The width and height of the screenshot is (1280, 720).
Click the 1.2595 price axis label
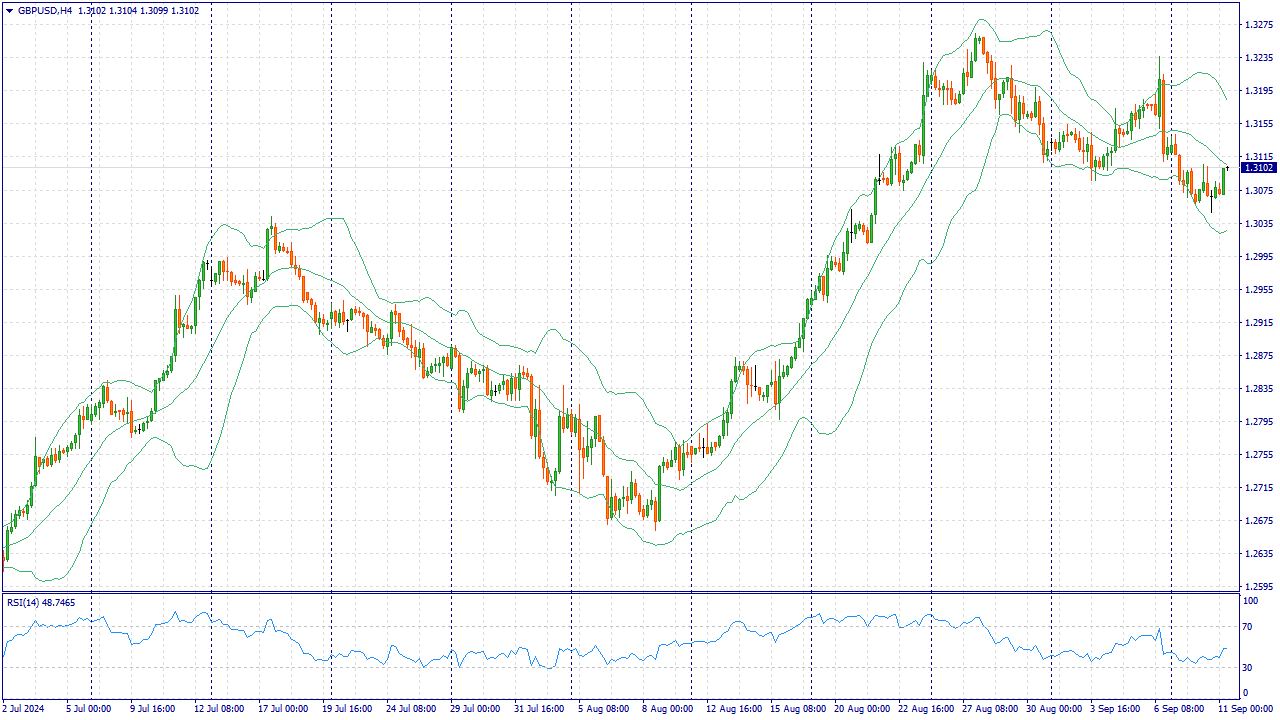(x=1257, y=586)
